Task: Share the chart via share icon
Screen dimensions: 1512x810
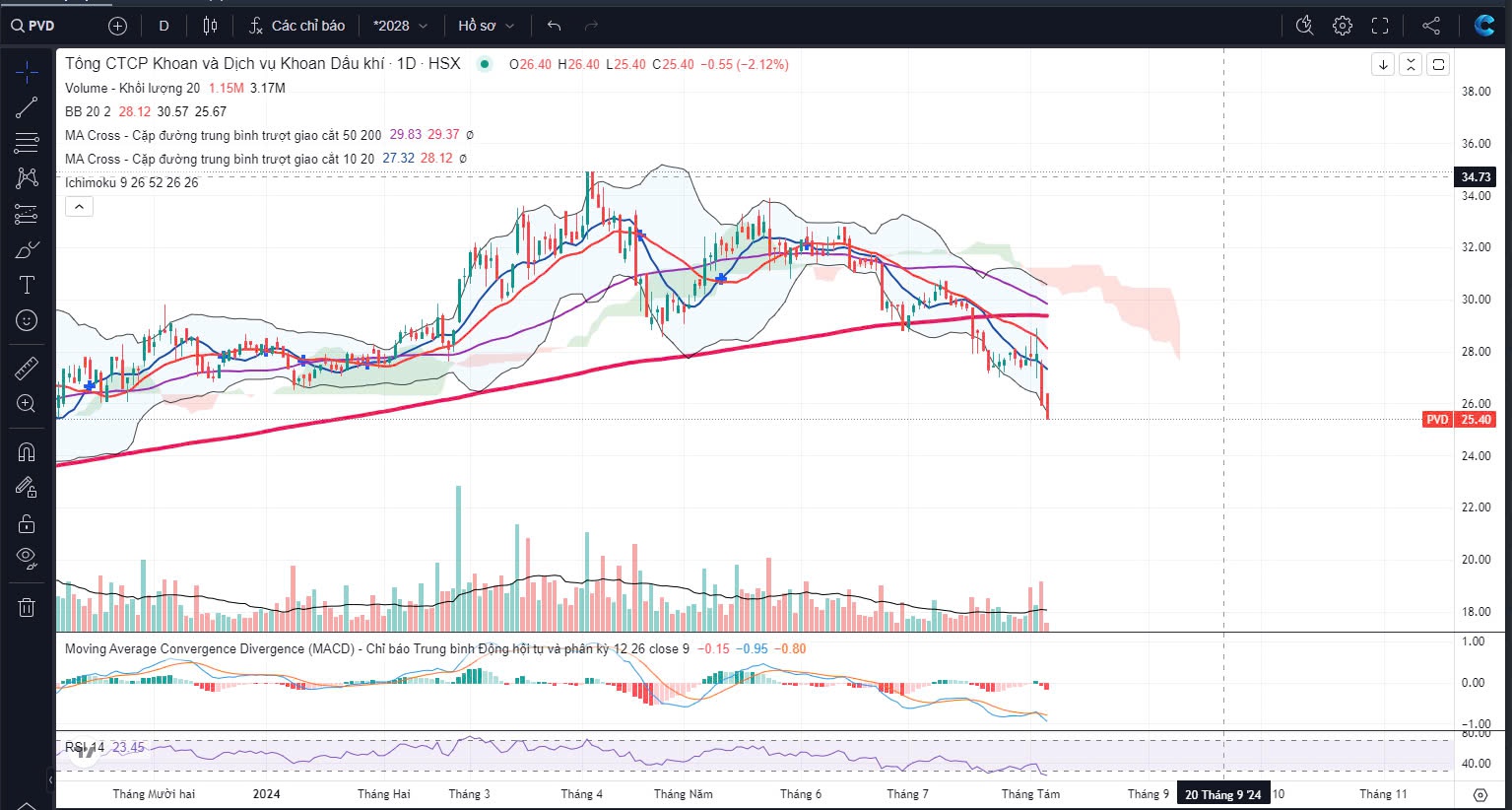Action: tap(1431, 26)
